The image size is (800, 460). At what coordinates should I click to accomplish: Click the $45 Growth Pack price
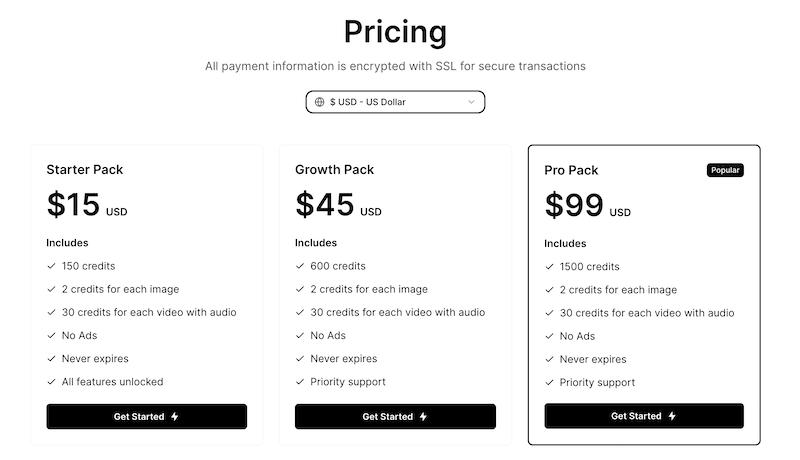tap(325, 204)
